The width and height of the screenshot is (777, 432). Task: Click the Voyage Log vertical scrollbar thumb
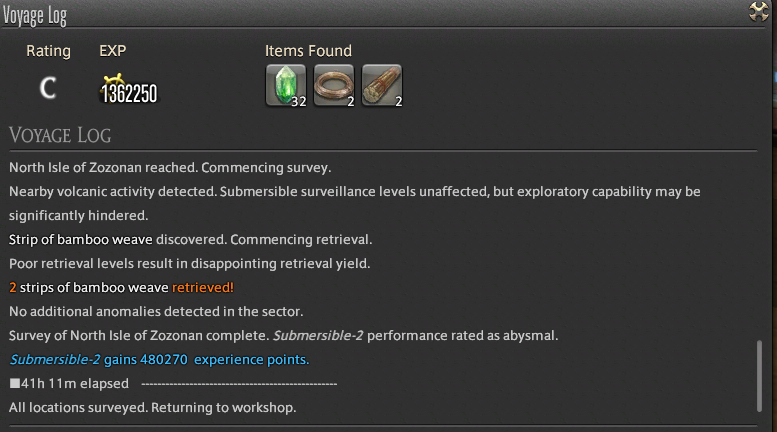(759, 376)
